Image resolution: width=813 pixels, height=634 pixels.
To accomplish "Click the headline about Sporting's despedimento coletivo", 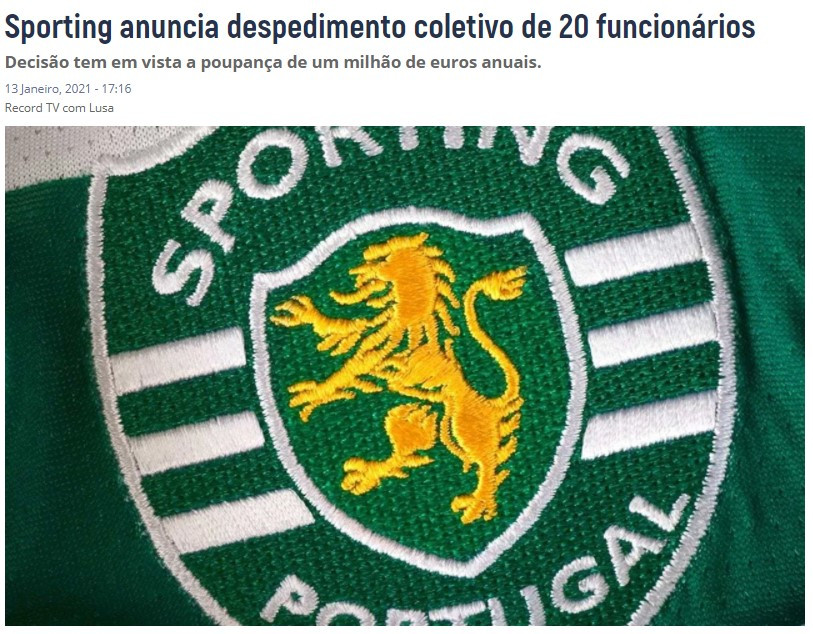I will coord(380,27).
